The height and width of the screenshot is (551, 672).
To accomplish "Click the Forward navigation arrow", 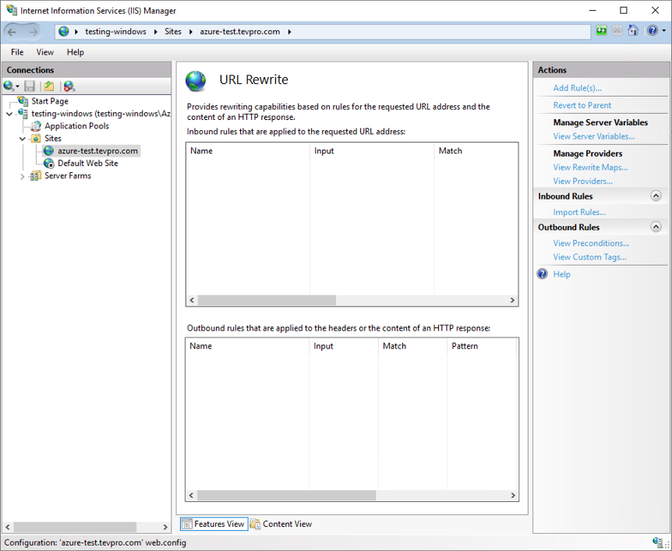I will coord(33,32).
